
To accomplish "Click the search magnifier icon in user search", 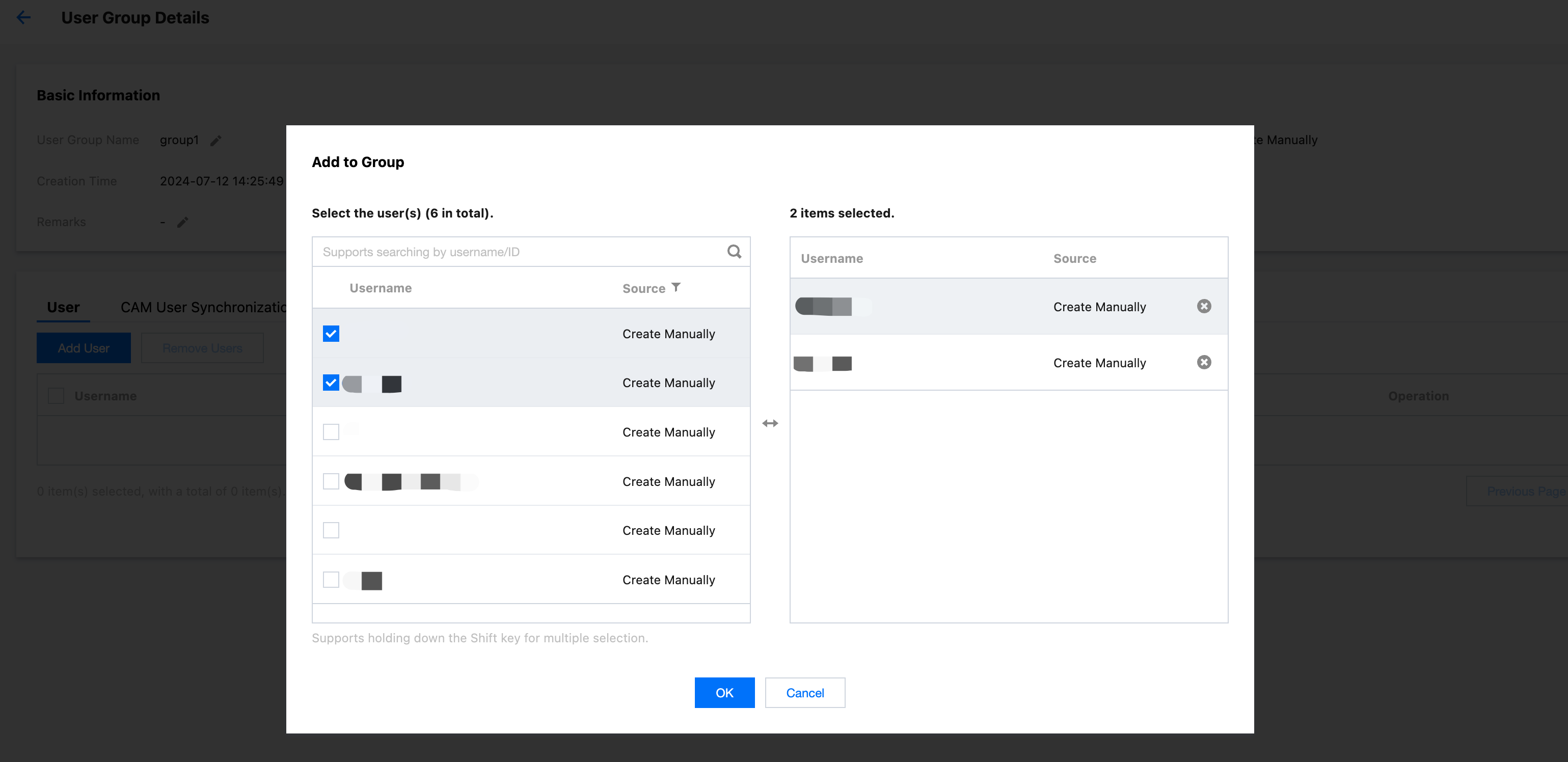I will click(x=734, y=251).
